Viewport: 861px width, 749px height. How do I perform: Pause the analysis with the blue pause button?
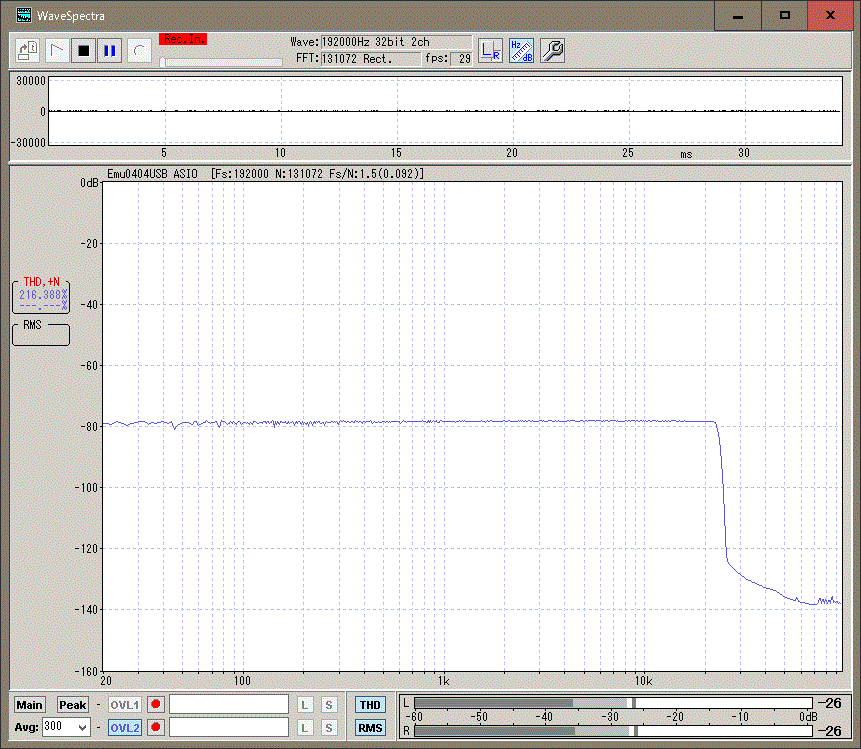point(110,51)
